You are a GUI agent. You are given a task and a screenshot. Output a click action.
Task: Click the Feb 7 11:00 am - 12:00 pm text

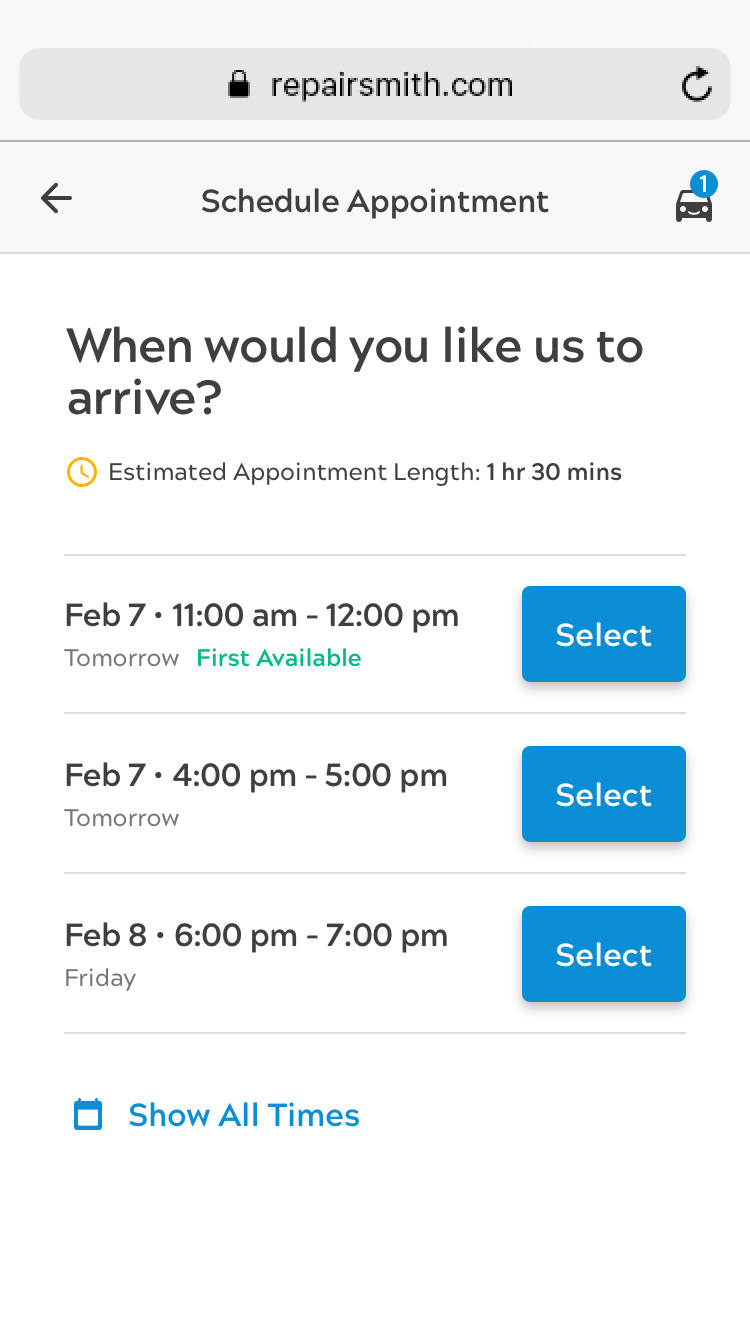pyautogui.click(x=262, y=615)
